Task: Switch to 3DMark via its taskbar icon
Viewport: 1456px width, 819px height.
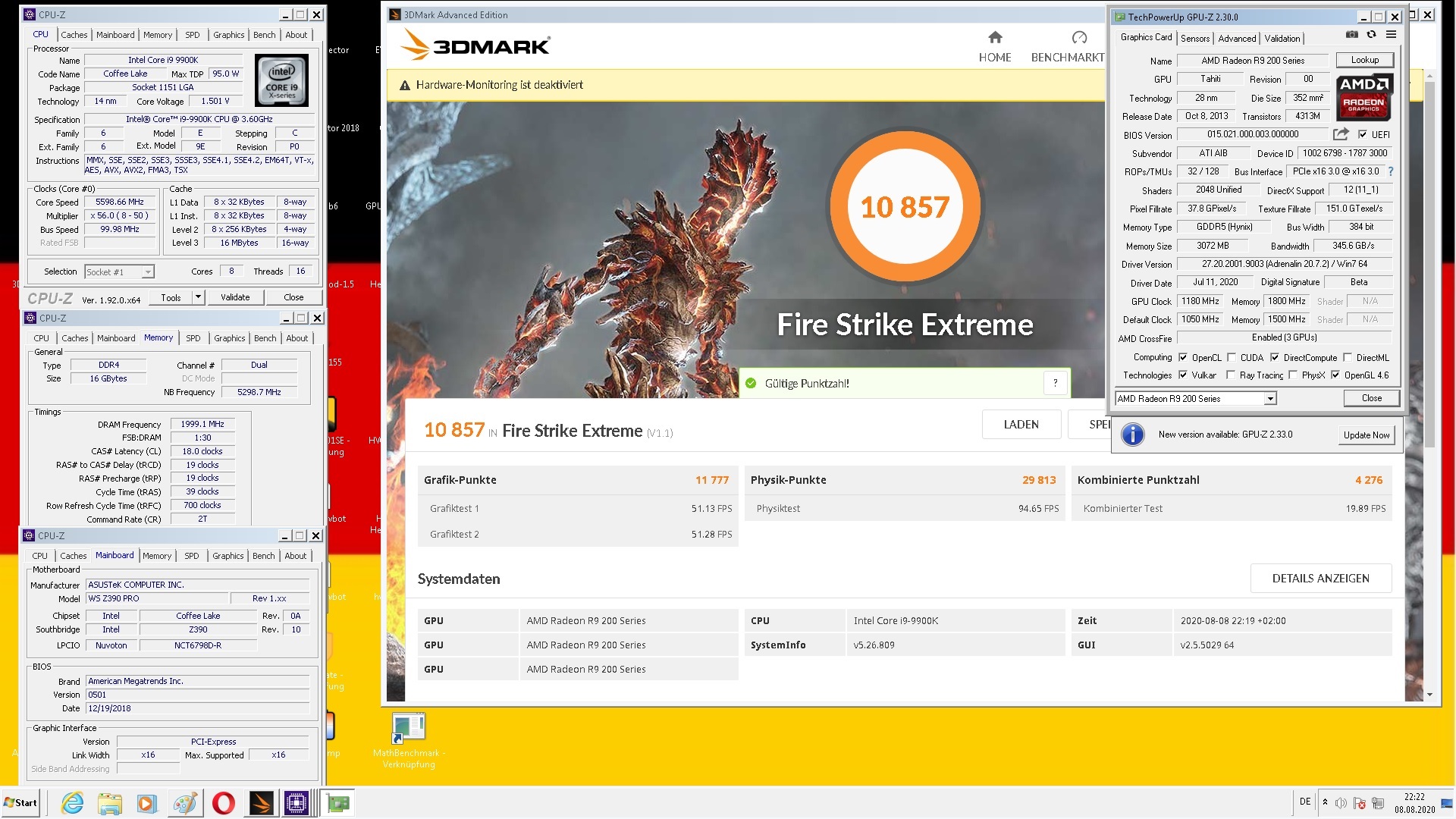Action: tap(261, 803)
